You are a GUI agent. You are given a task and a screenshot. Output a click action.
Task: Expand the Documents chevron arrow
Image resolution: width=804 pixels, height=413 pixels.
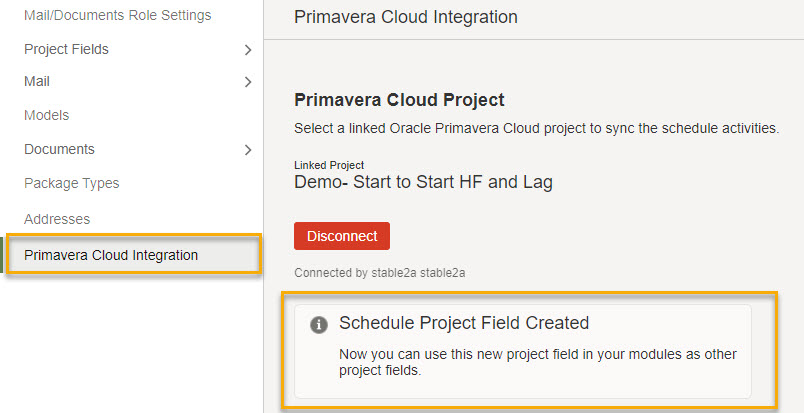[248, 150]
